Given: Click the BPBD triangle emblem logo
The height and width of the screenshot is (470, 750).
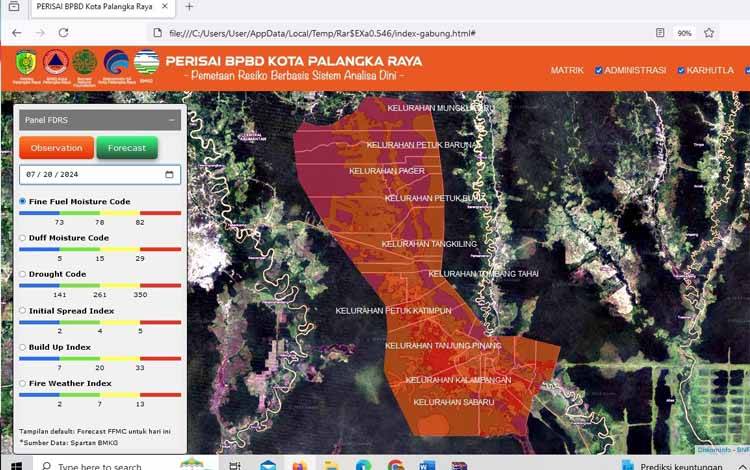Looking at the screenshot, I should 55,63.
